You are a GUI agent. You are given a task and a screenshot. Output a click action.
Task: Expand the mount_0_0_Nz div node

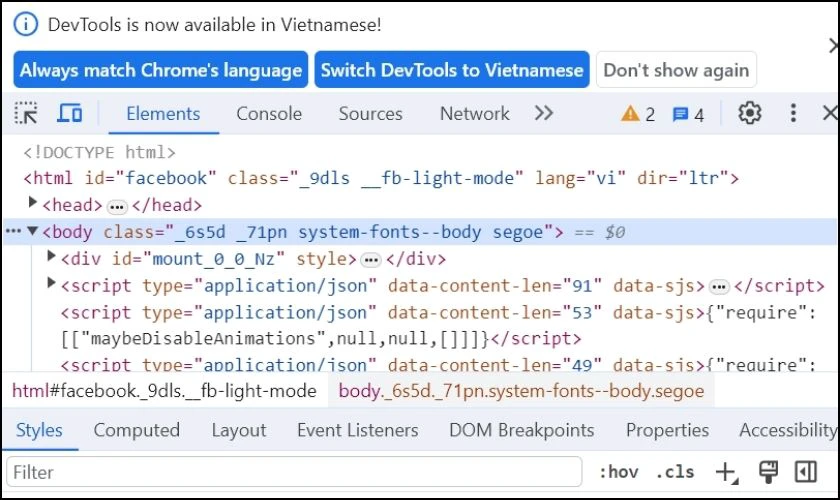51,256
